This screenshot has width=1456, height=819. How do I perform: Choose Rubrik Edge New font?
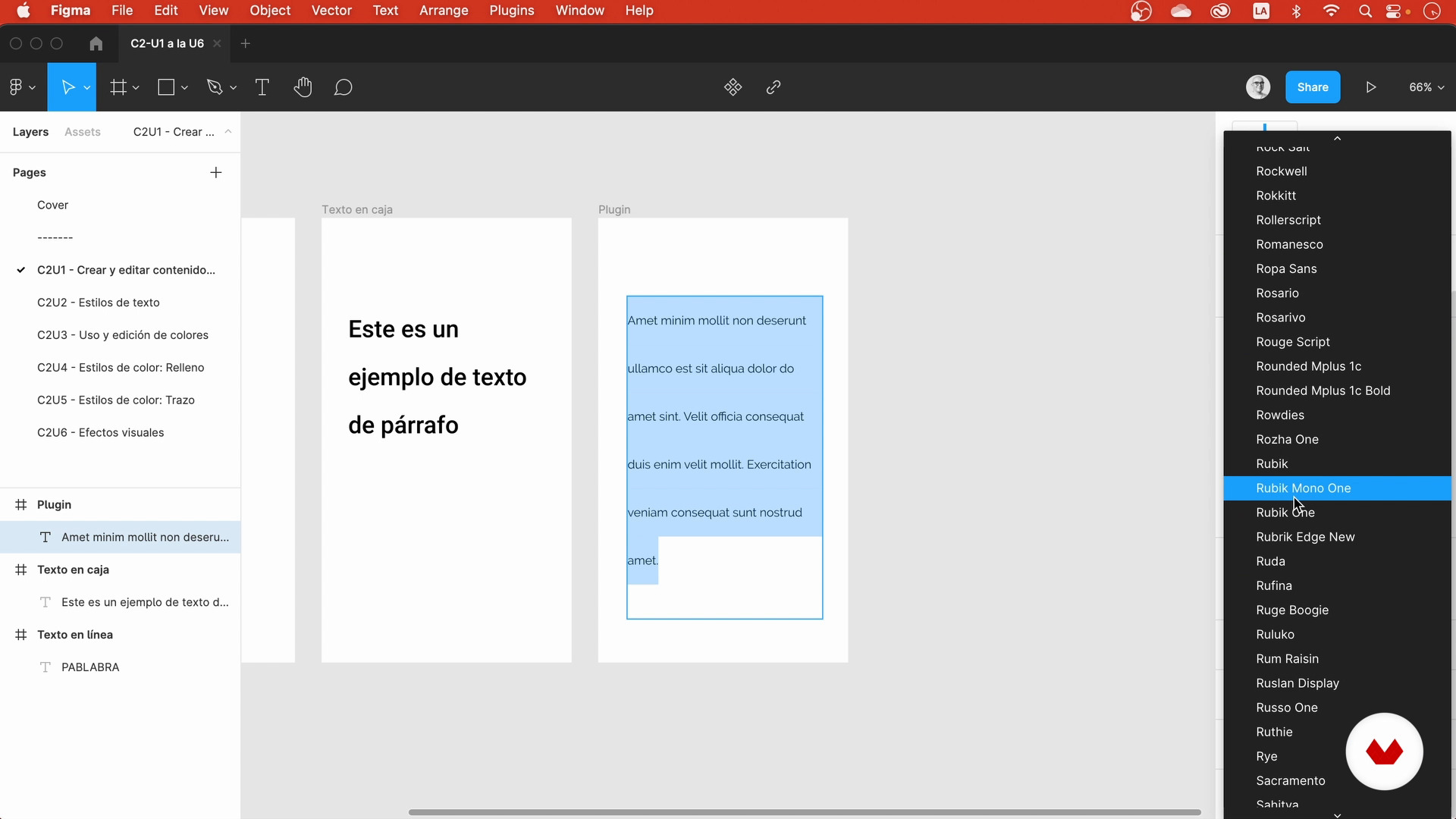tap(1337, 537)
